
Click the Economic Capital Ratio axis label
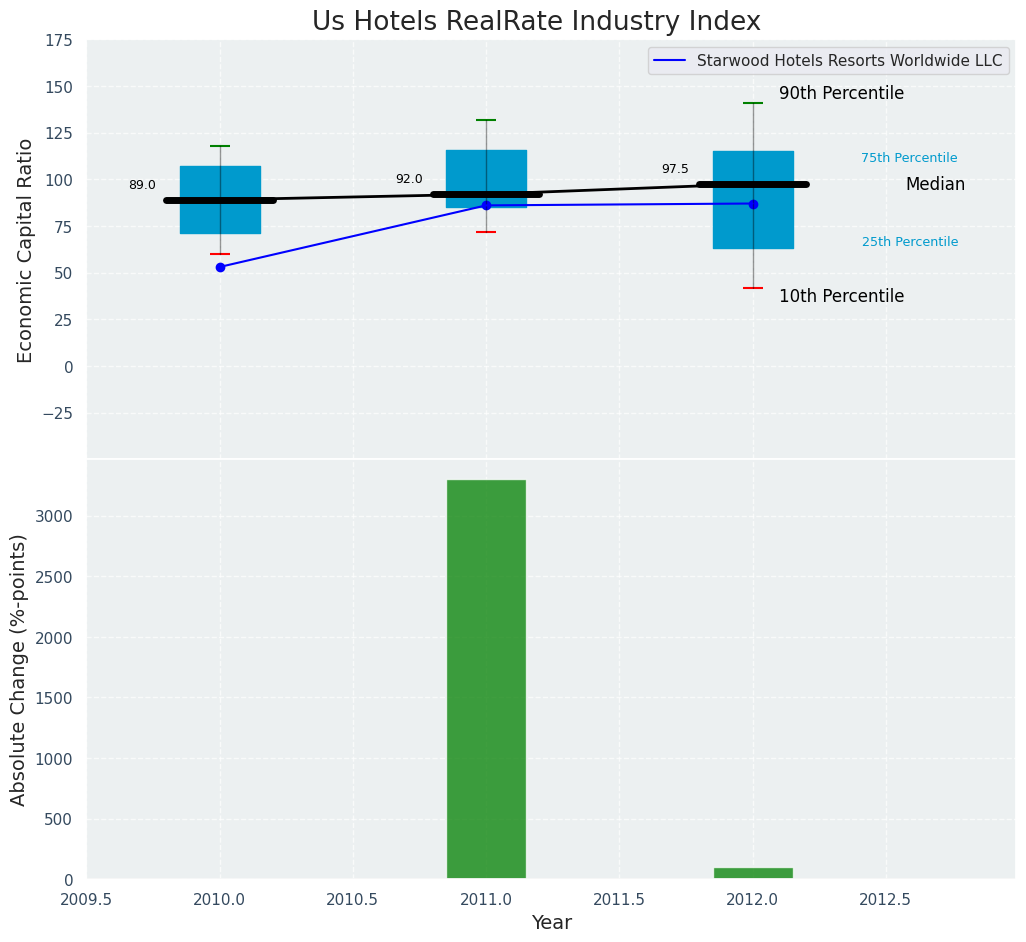tap(25, 250)
